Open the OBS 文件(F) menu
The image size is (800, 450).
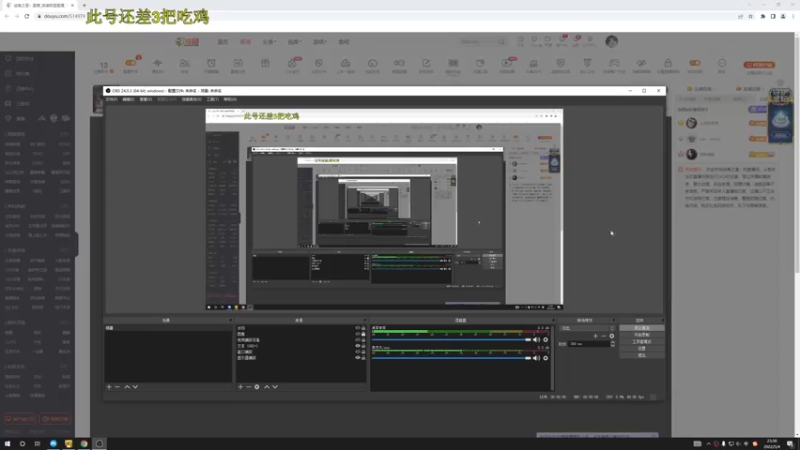click(112, 99)
